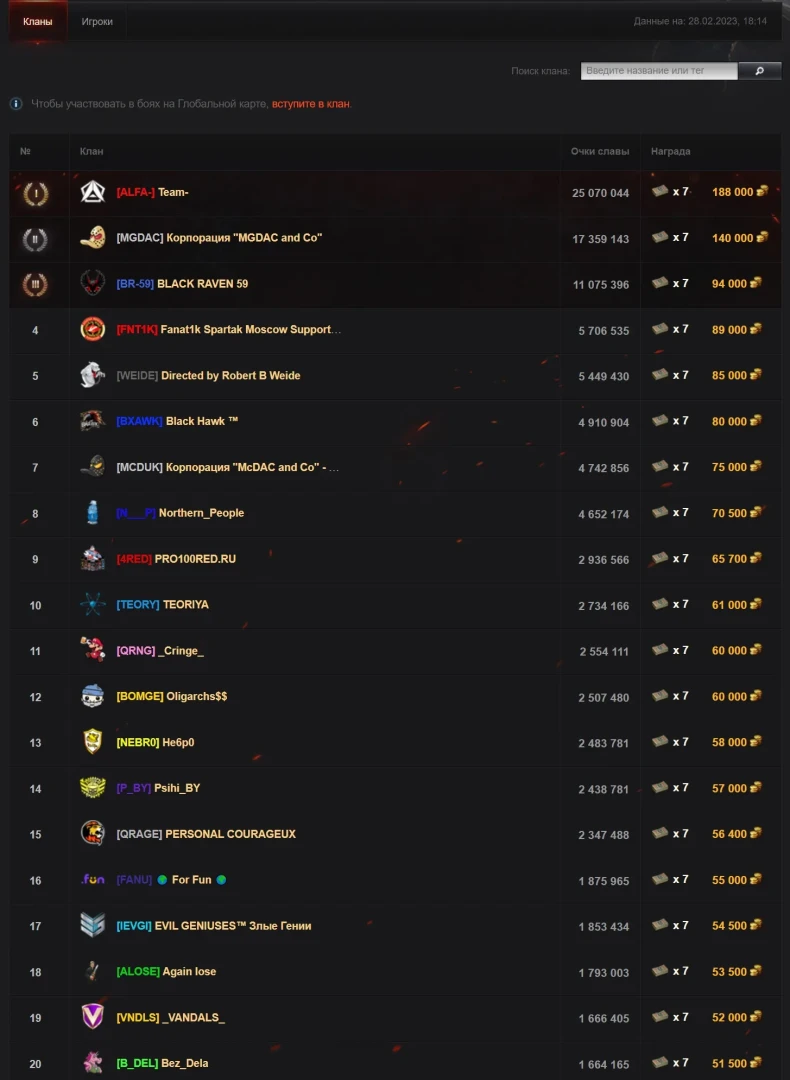Click the Oligarchs$$ clan emblem
The width and height of the screenshot is (790, 1080).
pos(93,696)
